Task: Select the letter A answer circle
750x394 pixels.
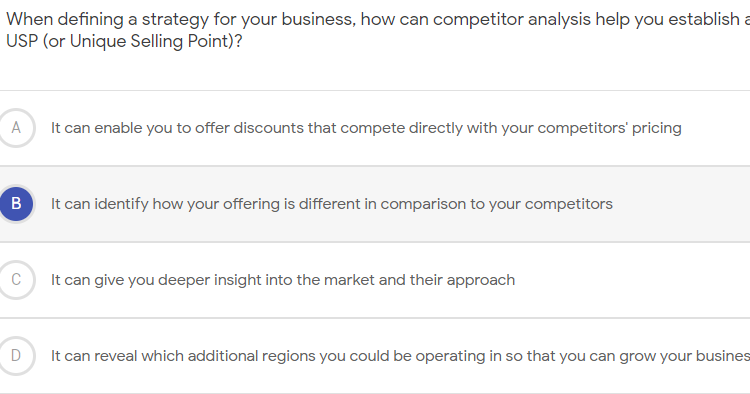Action: click(x=16, y=128)
